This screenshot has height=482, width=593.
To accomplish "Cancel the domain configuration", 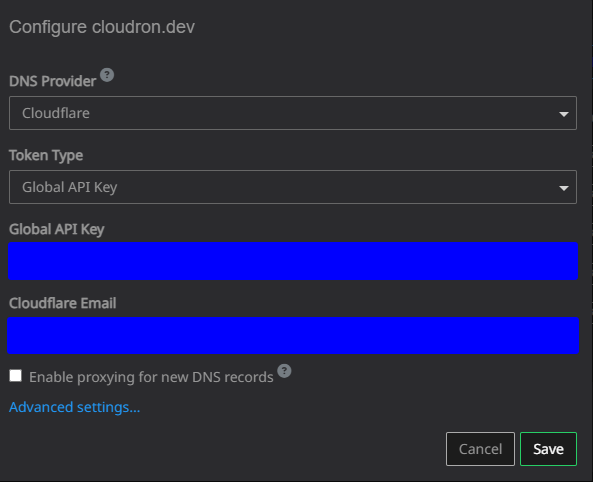I will coord(480,449).
